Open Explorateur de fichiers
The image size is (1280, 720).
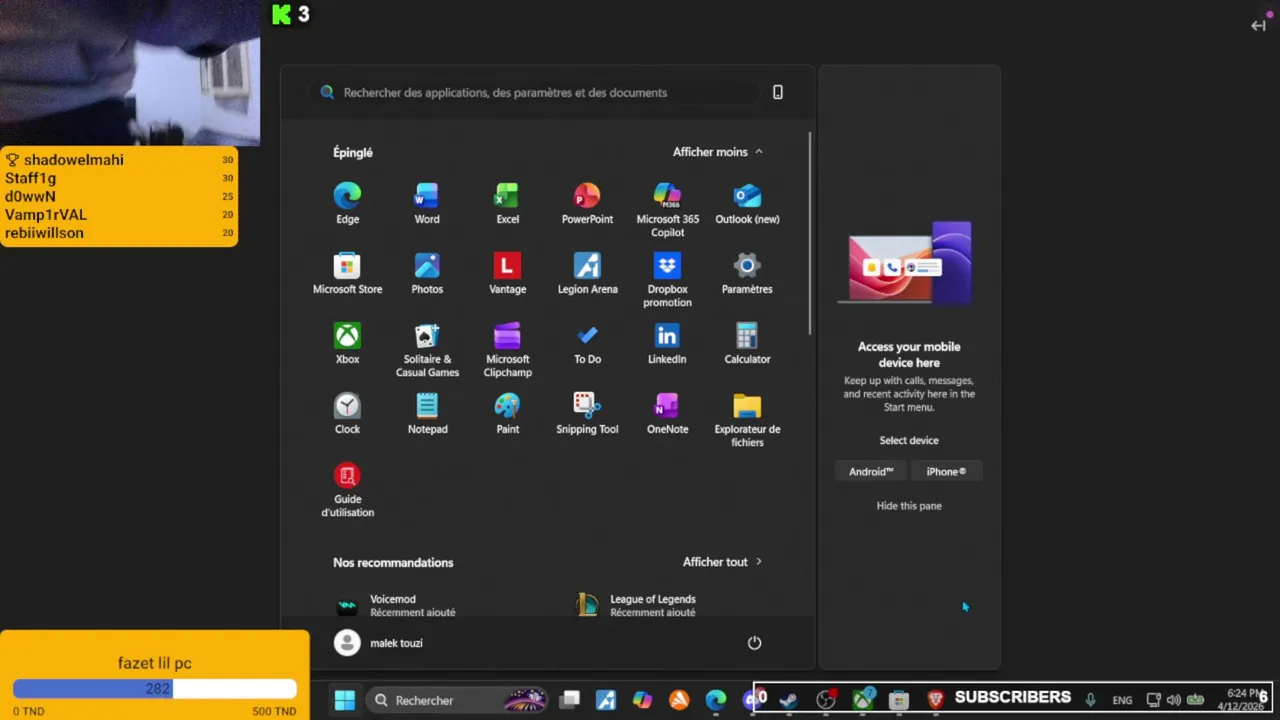tap(747, 420)
